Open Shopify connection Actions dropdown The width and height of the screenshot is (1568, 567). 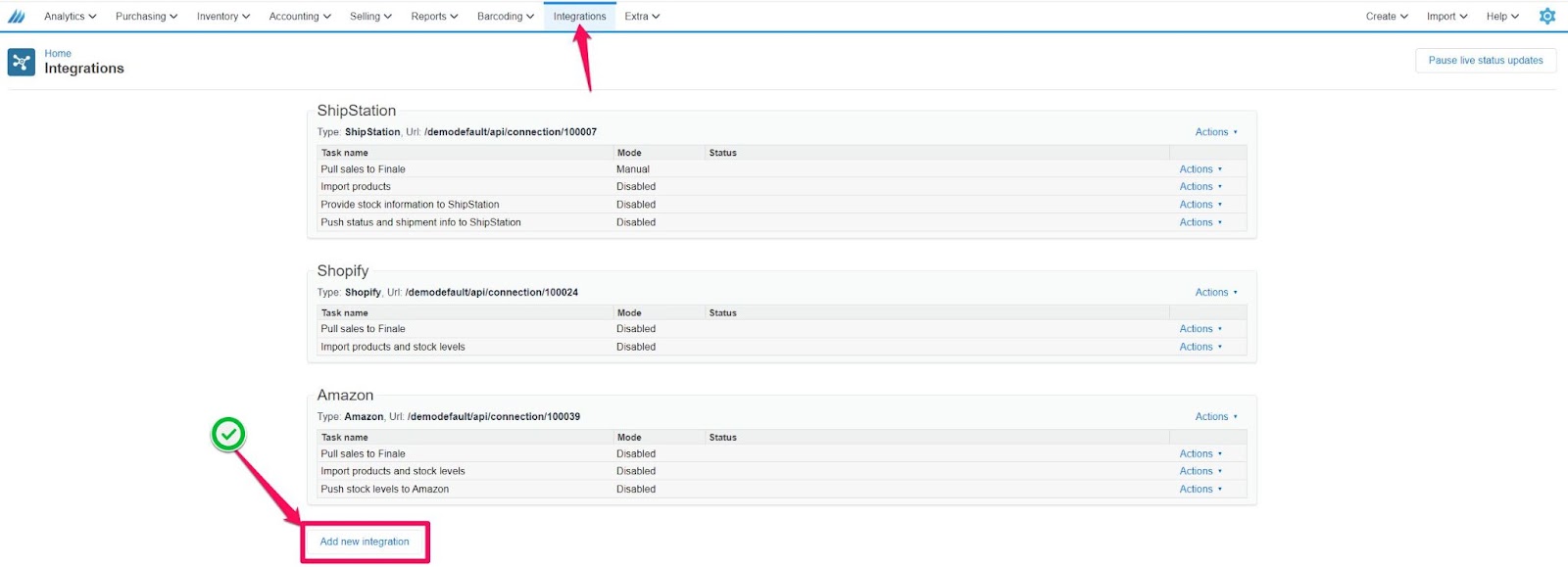1216,293
